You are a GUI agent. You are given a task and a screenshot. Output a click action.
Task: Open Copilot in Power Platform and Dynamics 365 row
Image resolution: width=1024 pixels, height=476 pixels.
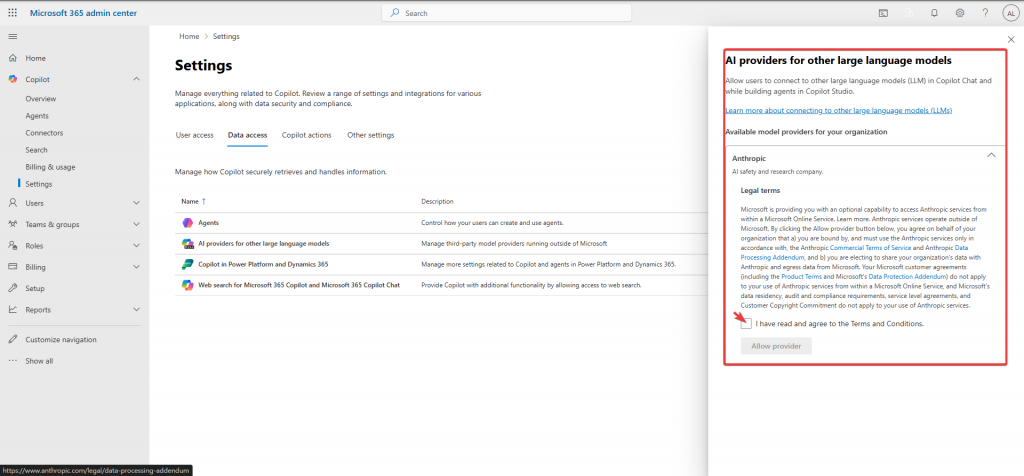[441, 264]
